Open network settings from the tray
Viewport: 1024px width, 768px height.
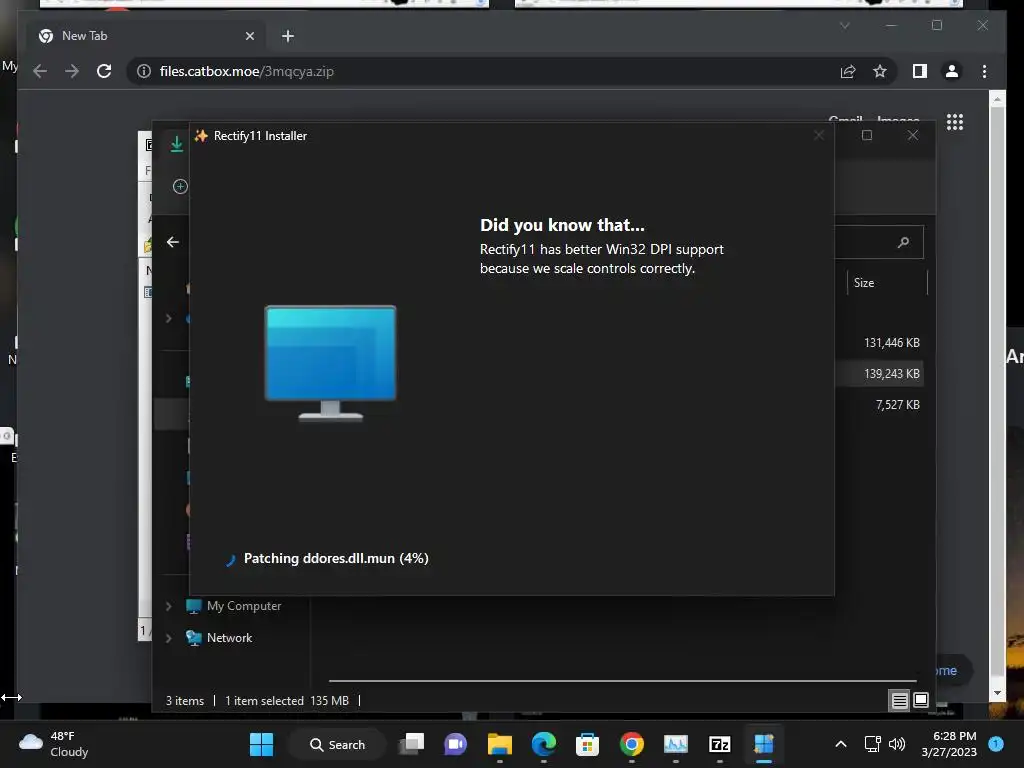click(872, 744)
